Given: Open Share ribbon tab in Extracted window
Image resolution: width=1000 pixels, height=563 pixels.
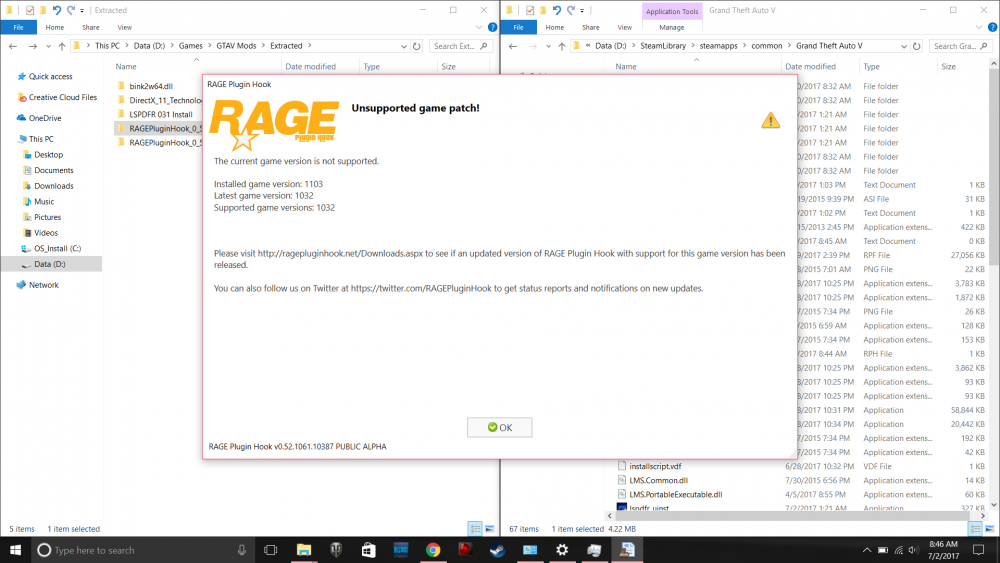Looking at the screenshot, I should coord(91,27).
